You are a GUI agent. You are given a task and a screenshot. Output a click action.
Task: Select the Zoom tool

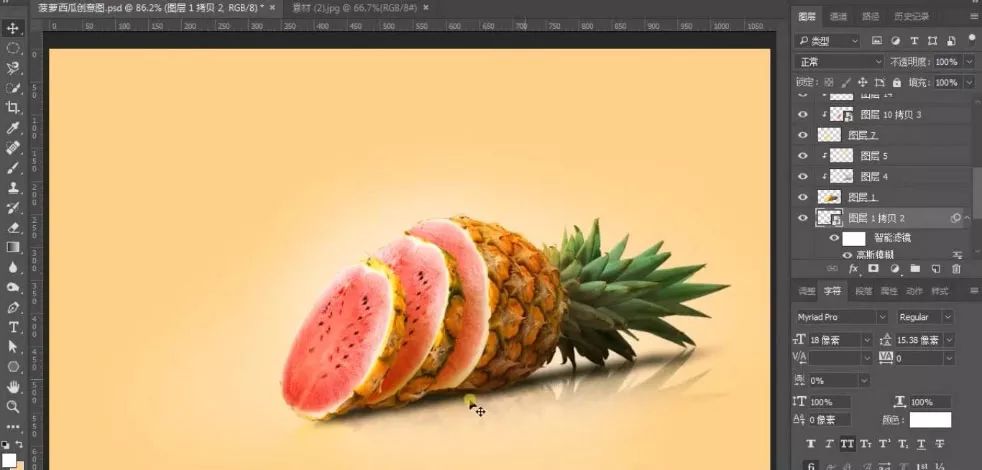click(x=13, y=407)
